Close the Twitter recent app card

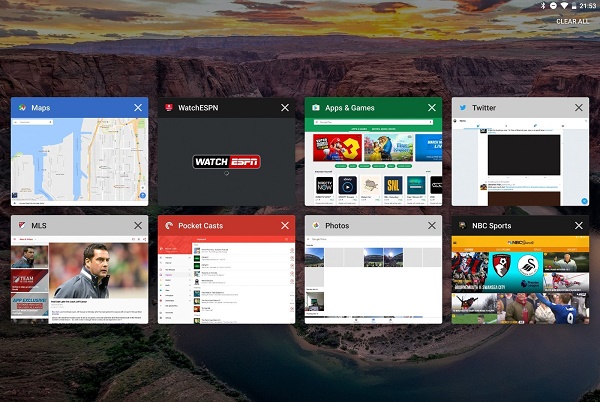[579, 108]
